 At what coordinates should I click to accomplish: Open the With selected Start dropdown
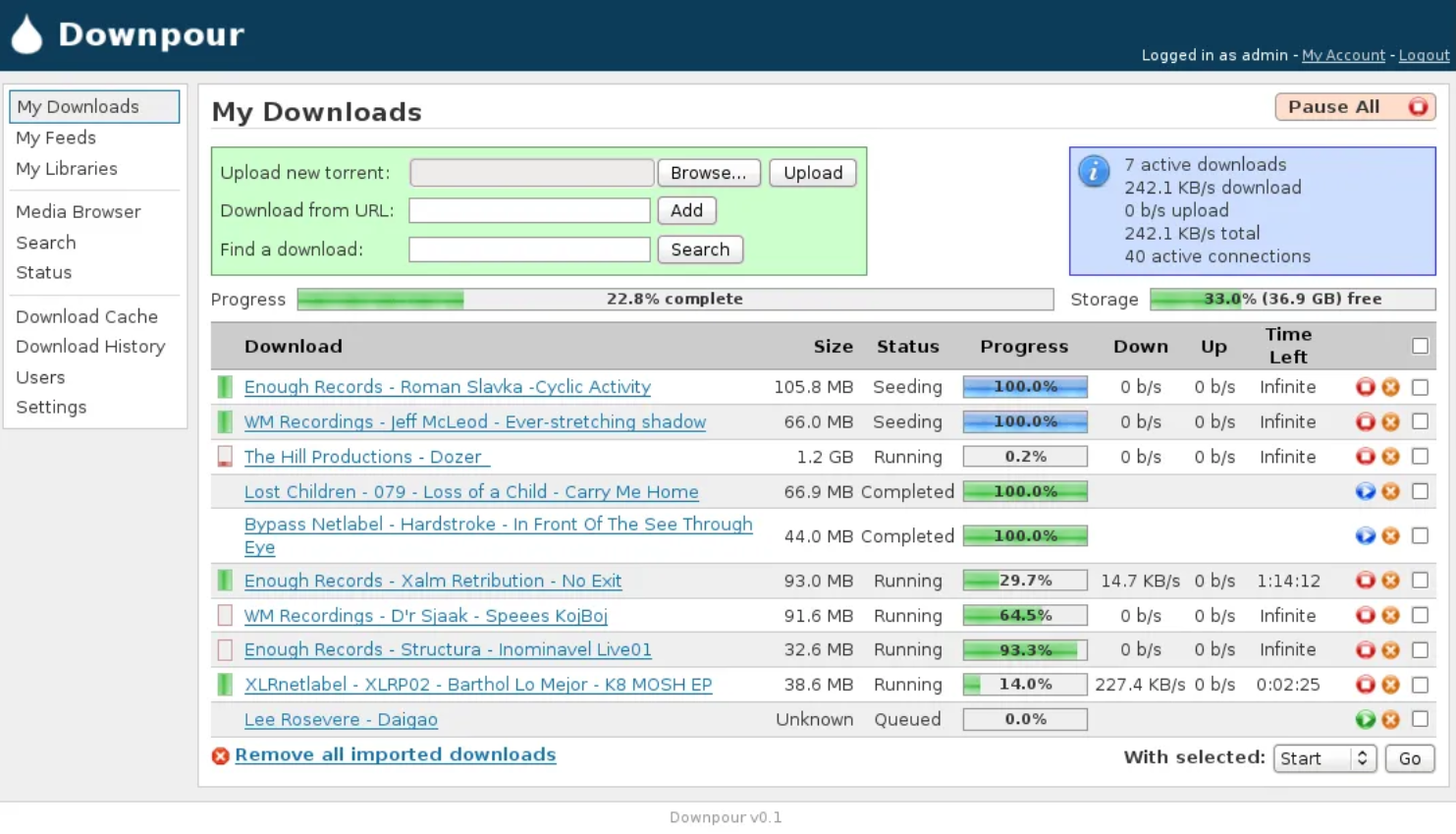[x=1324, y=758]
